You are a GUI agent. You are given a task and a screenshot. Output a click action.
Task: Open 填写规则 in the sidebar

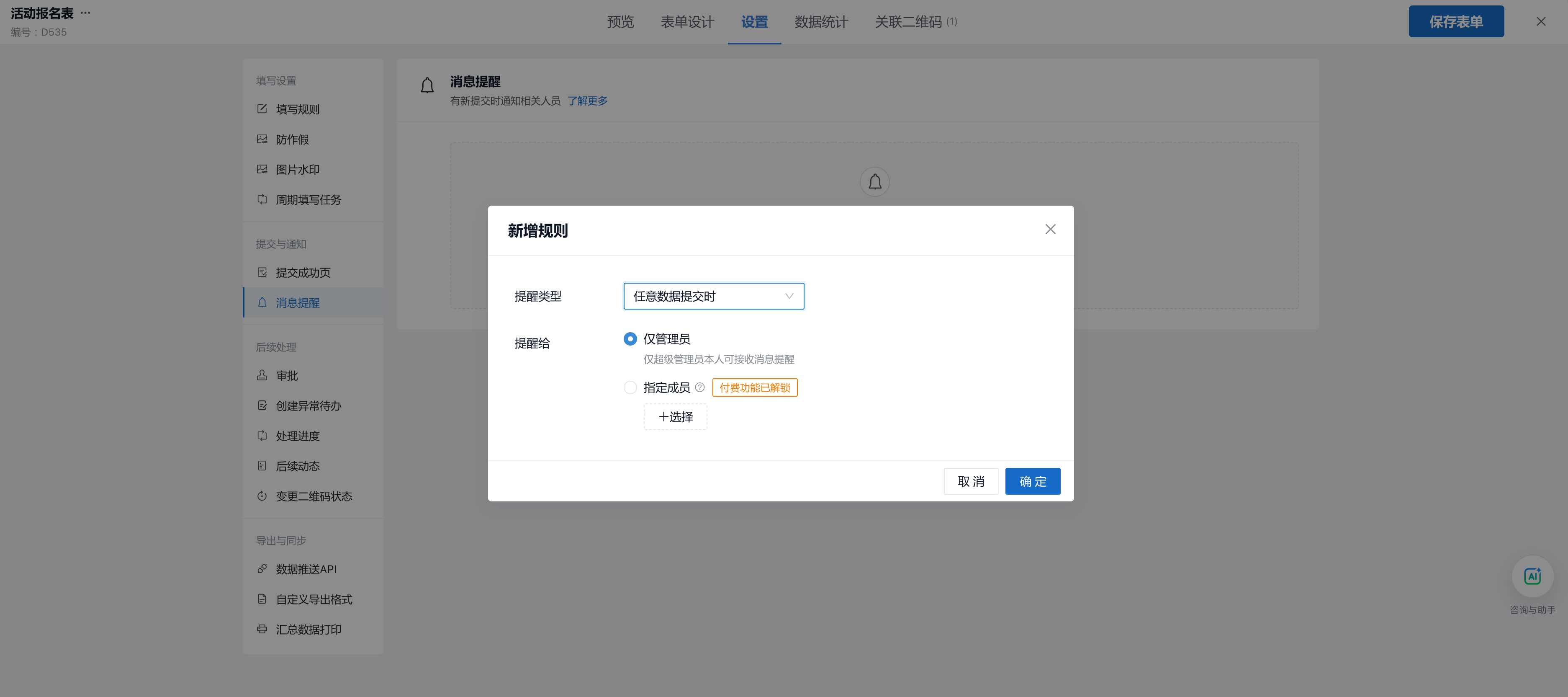pos(313,109)
